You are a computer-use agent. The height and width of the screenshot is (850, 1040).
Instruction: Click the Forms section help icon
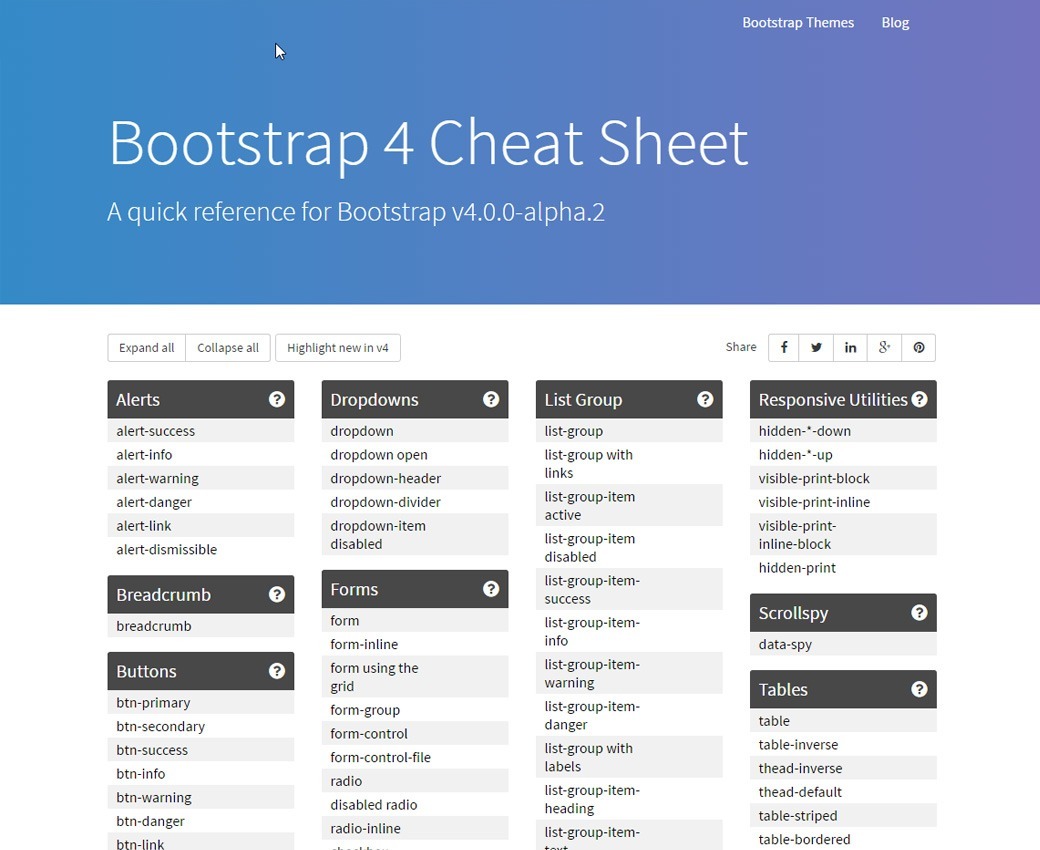pyautogui.click(x=491, y=590)
